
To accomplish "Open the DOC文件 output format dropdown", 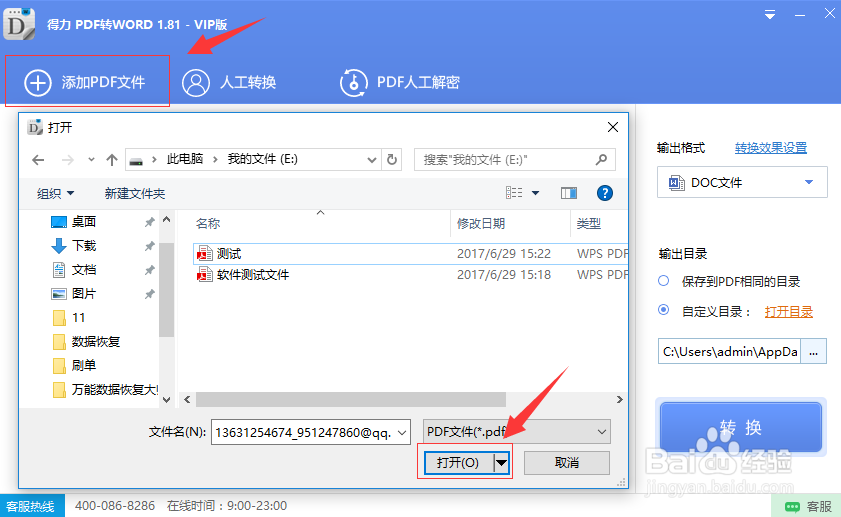I will 742,182.
